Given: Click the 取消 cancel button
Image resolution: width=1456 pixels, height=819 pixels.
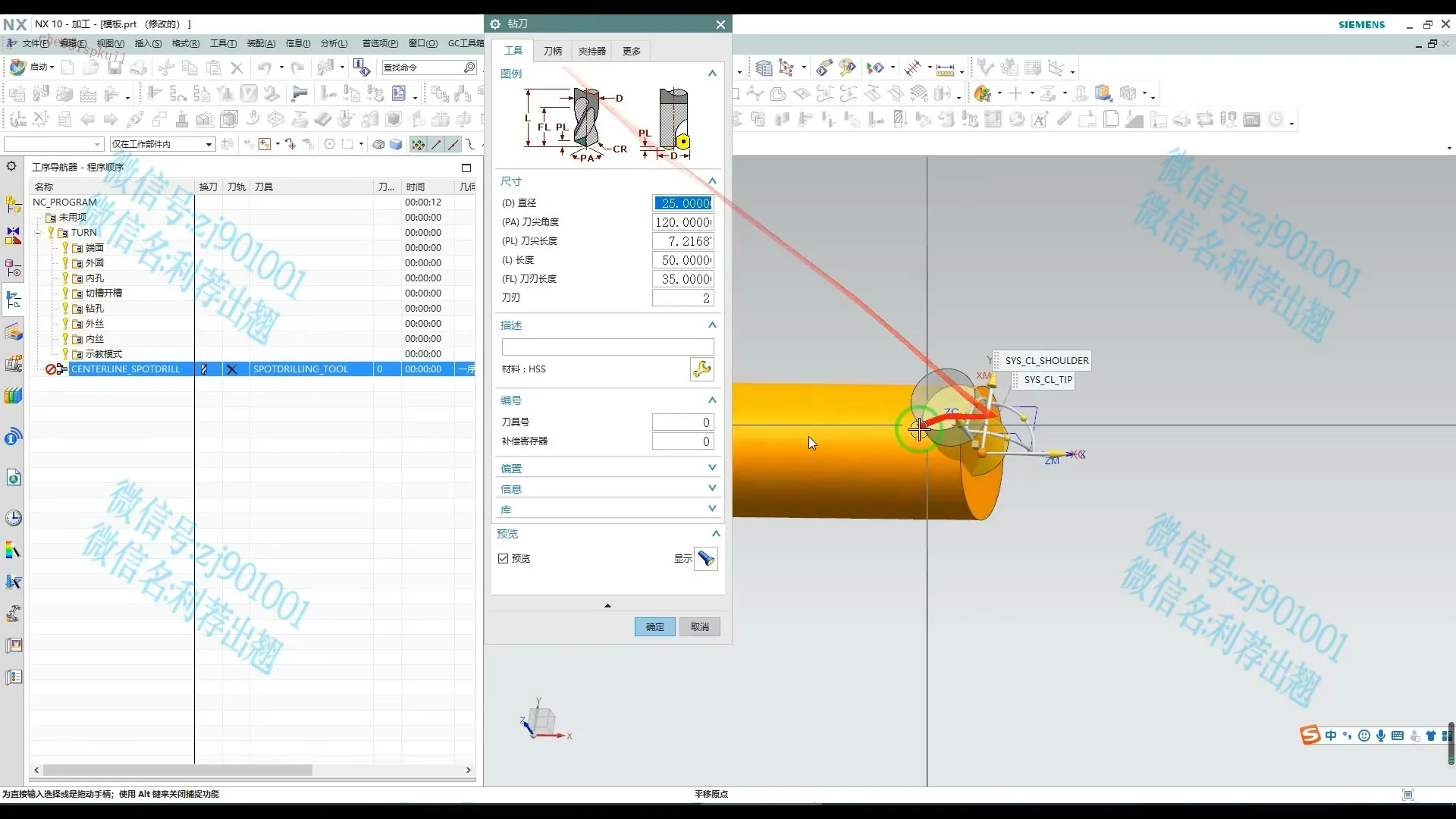Looking at the screenshot, I should click(699, 626).
